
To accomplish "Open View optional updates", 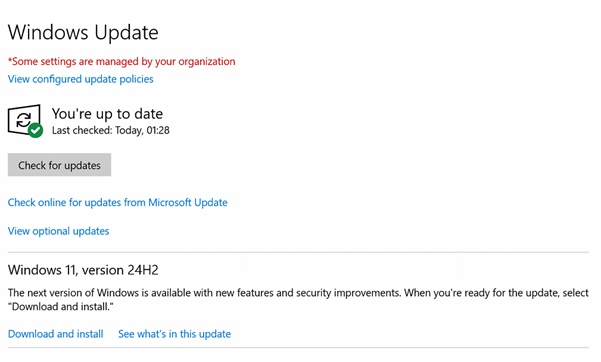I will click(x=59, y=231).
